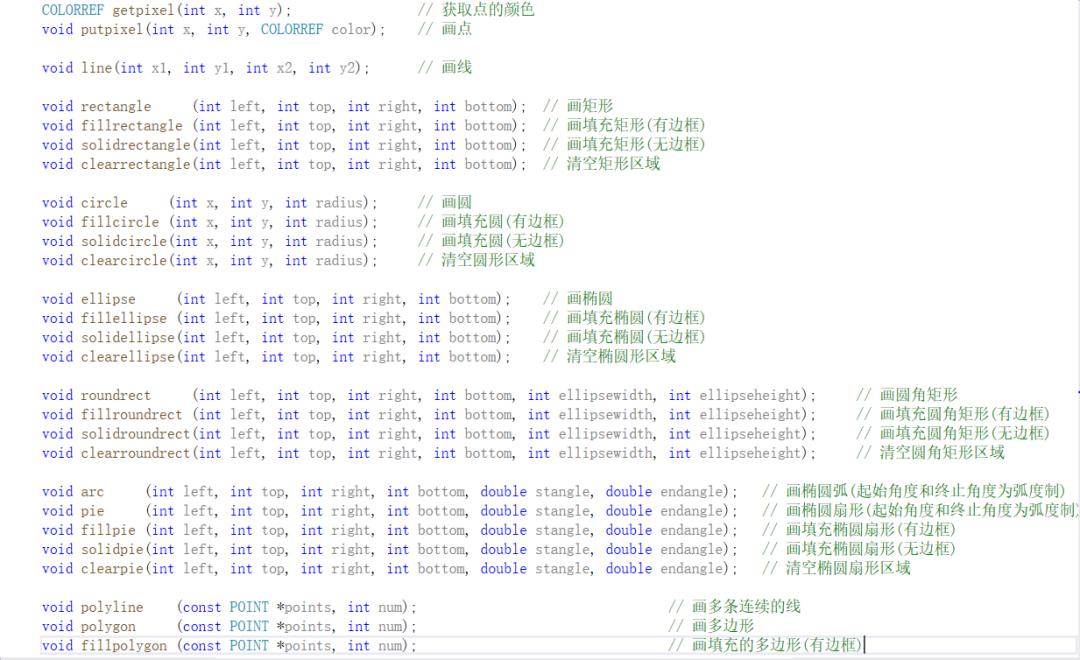Click the stangle parameter in solidpie line
The width and height of the screenshot is (1080, 660).
pyautogui.click(x=563, y=550)
